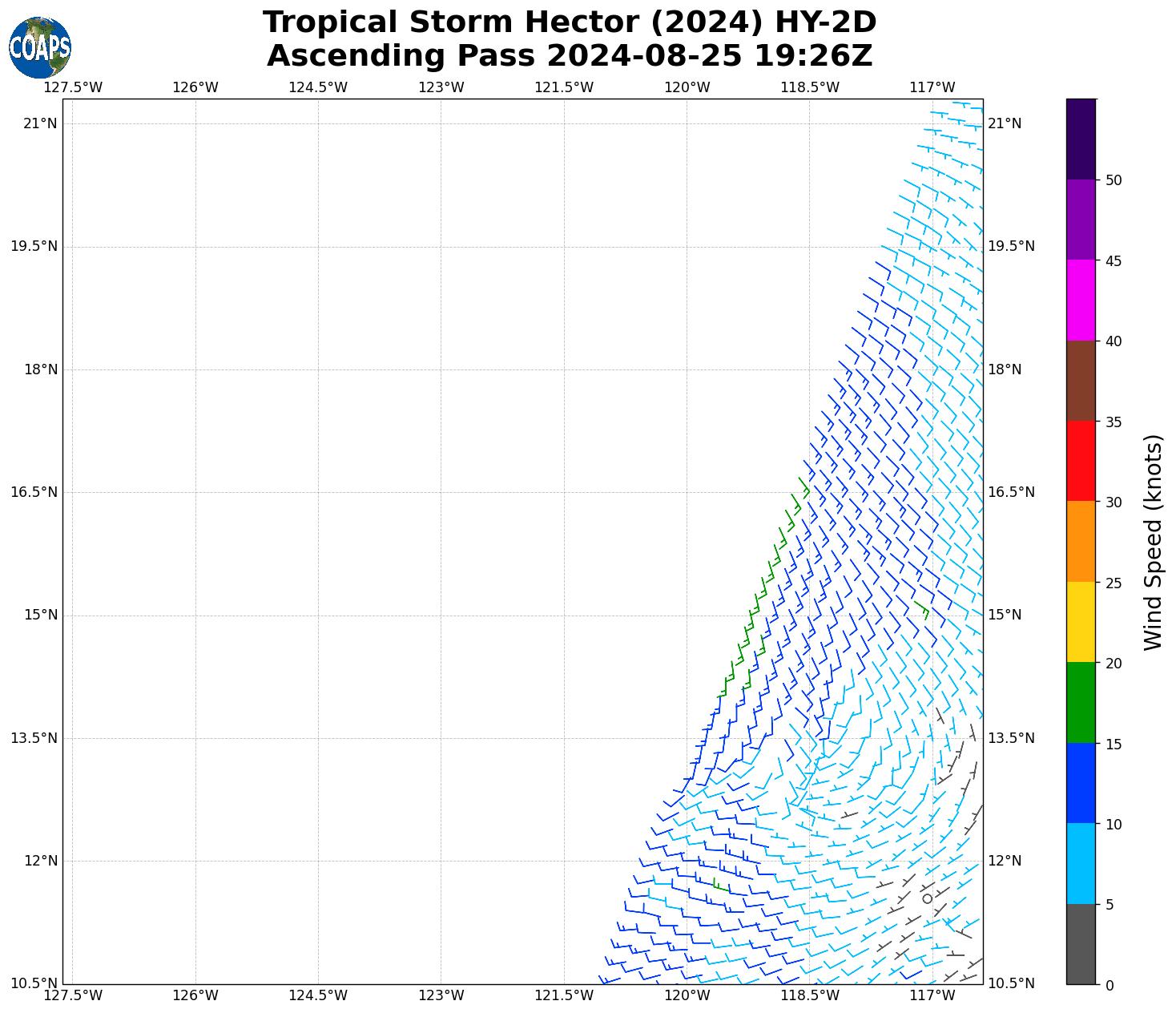Click the 'Wind Speed (knots)' colorbar label
The image size is (1176, 1013).
[x=1152, y=542]
